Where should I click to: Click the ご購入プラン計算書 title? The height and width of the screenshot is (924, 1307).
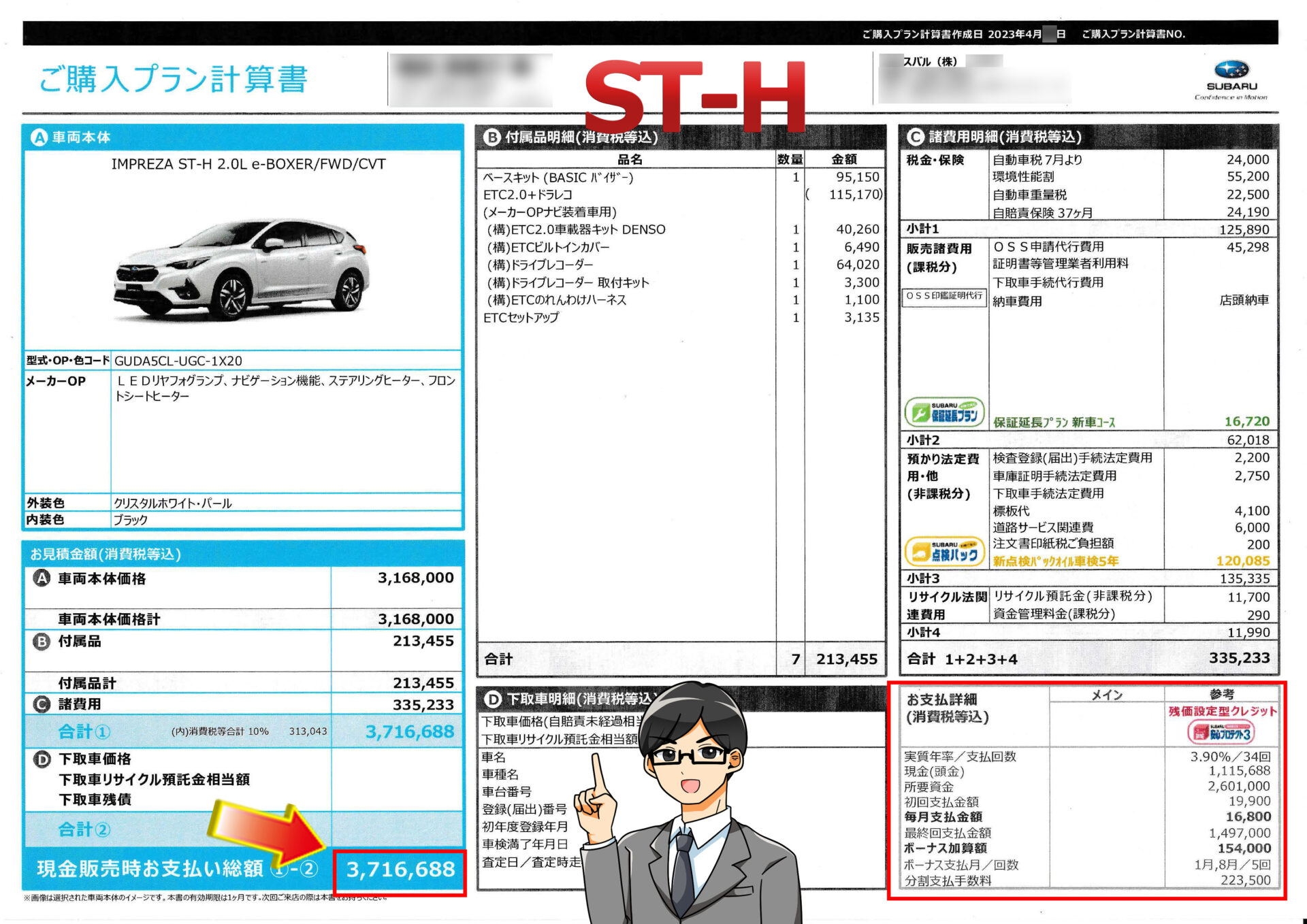(x=174, y=79)
